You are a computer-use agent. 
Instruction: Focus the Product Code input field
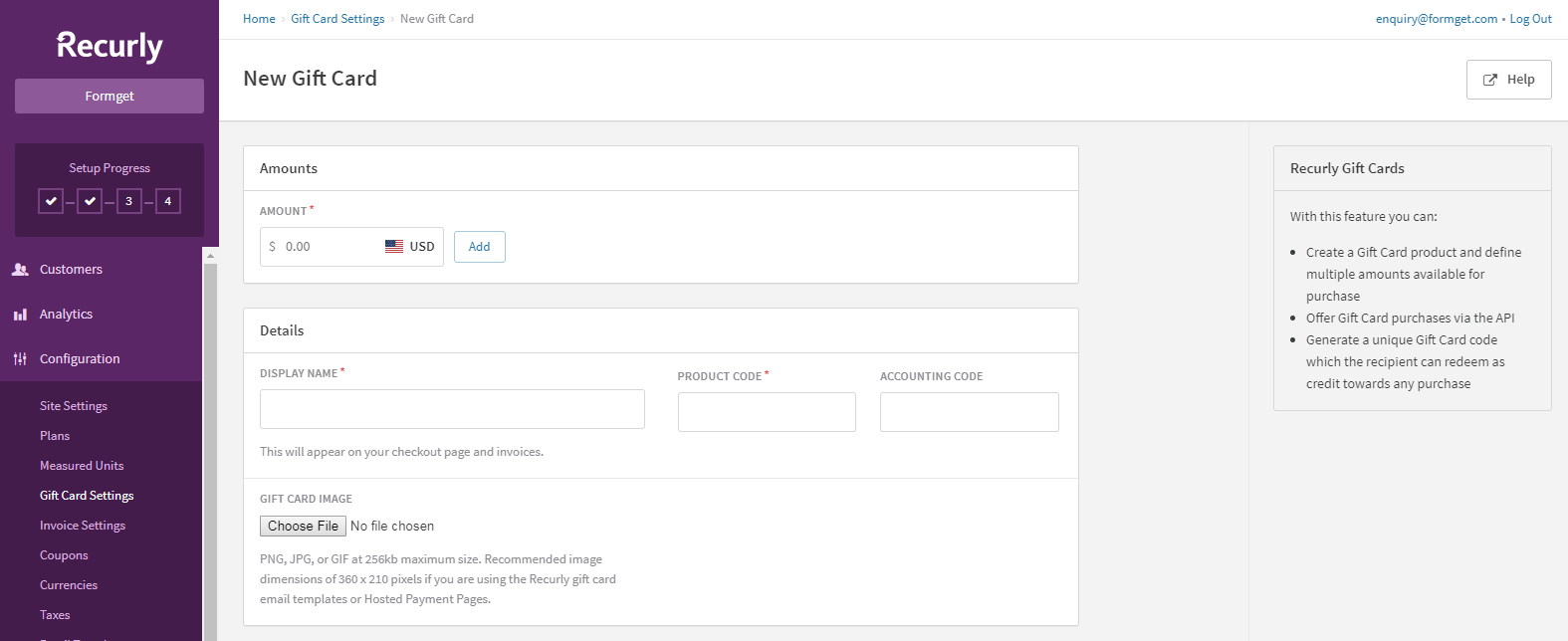[x=767, y=412]
